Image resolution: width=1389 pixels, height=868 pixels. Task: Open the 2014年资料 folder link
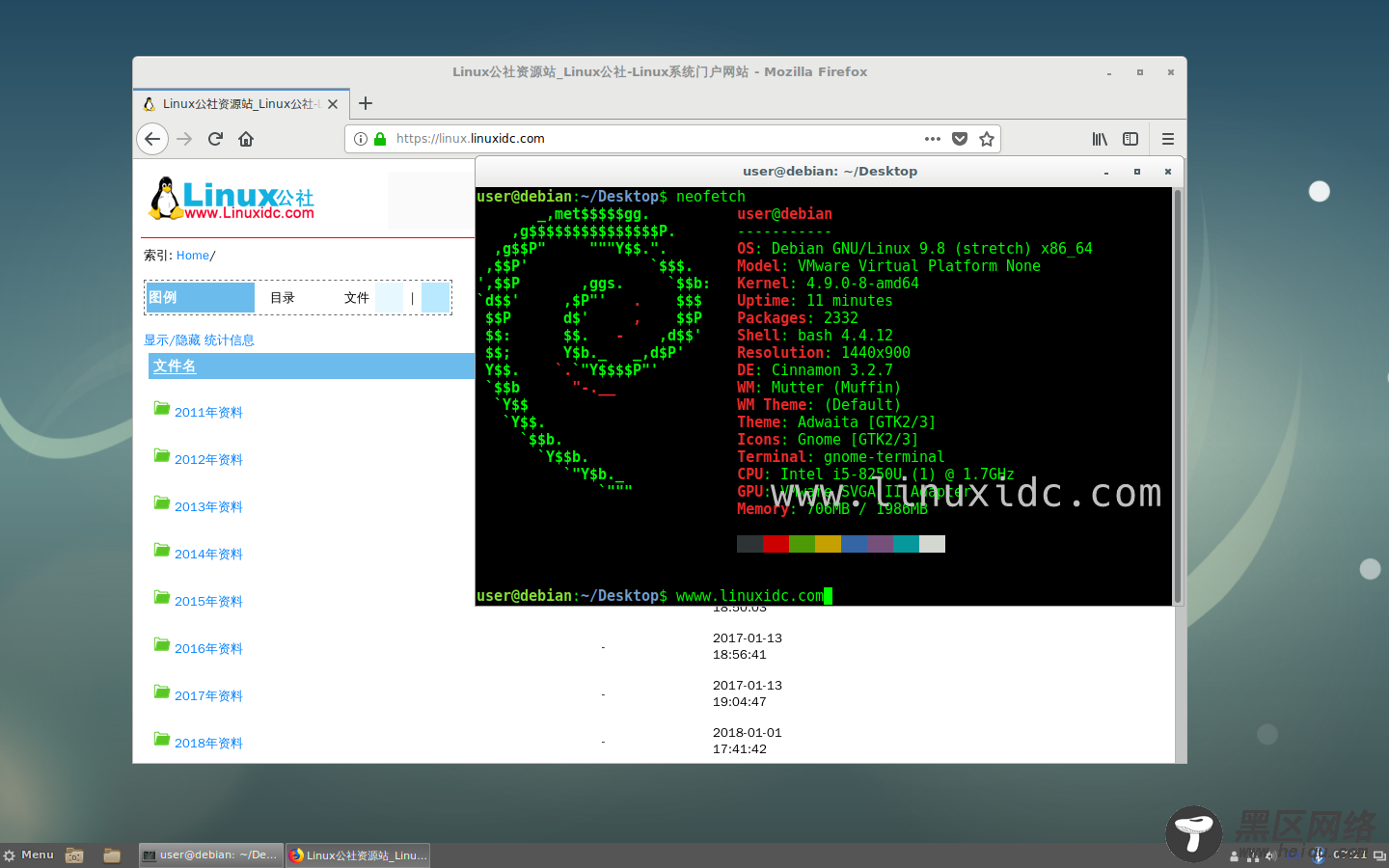click(x=208, y=555)
